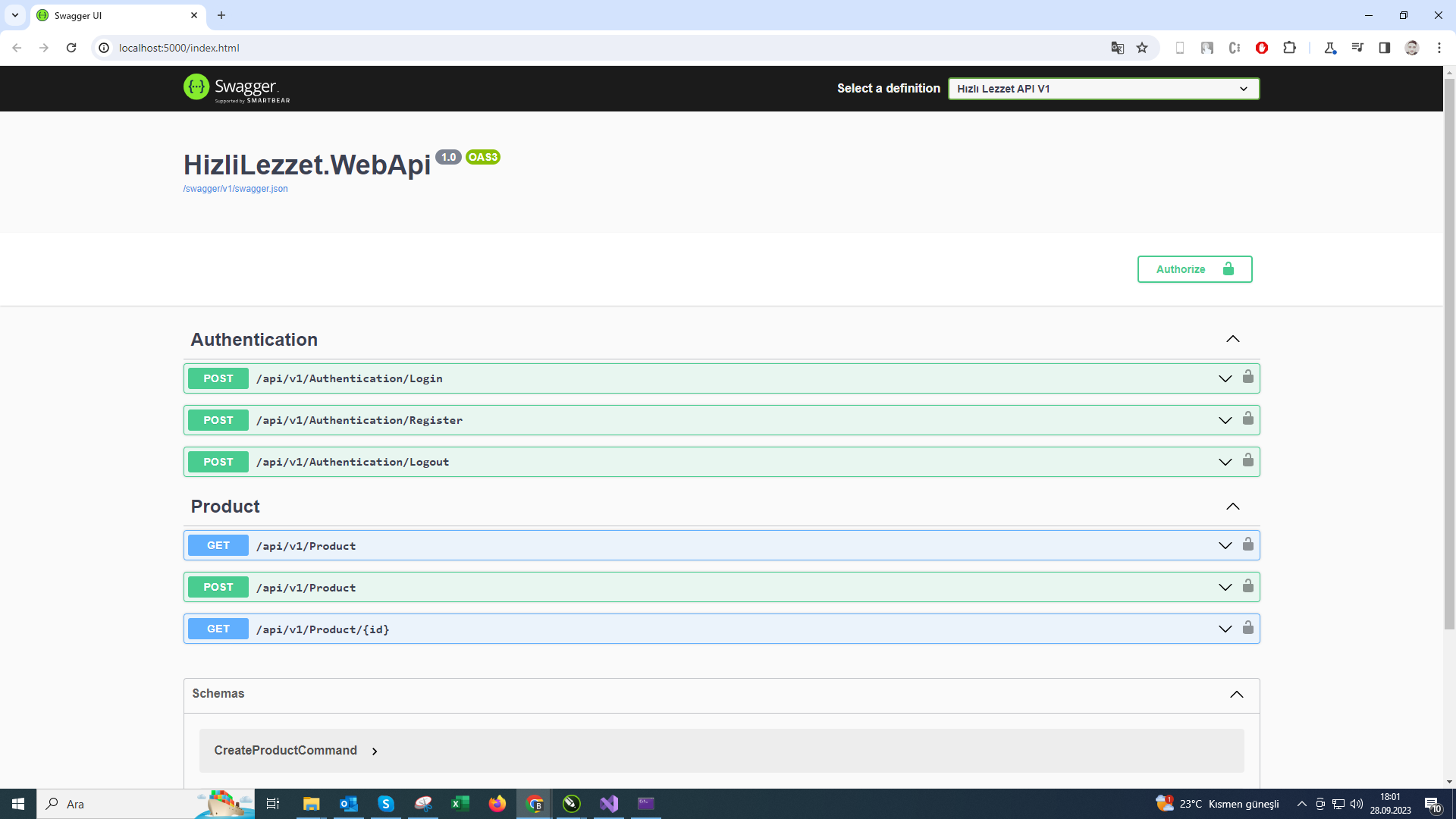Image resolution: width=1456 pixels, height=819 pixels.
Task: Reload the page with the refresh icon
Action: (x=71, y=48)
